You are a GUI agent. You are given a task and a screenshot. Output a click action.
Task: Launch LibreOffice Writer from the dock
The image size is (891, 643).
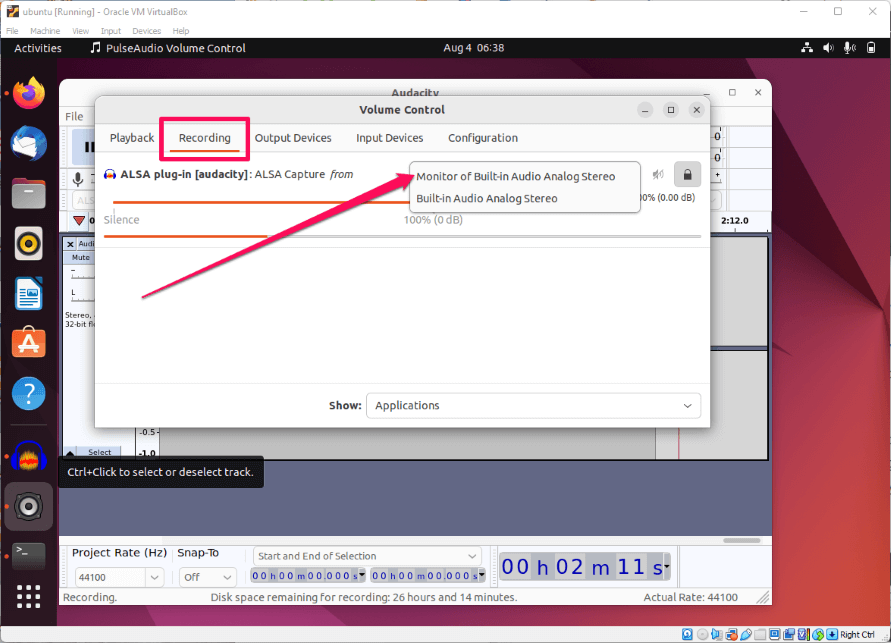pos(28,293)
